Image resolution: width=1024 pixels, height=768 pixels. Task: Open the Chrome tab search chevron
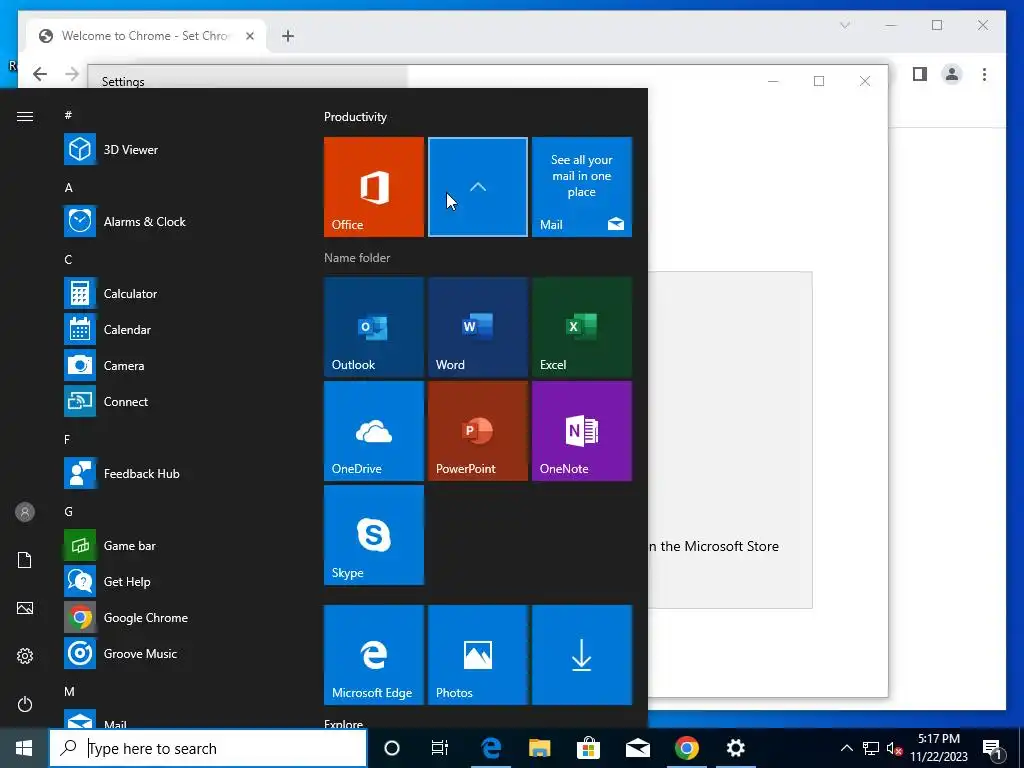844,25
